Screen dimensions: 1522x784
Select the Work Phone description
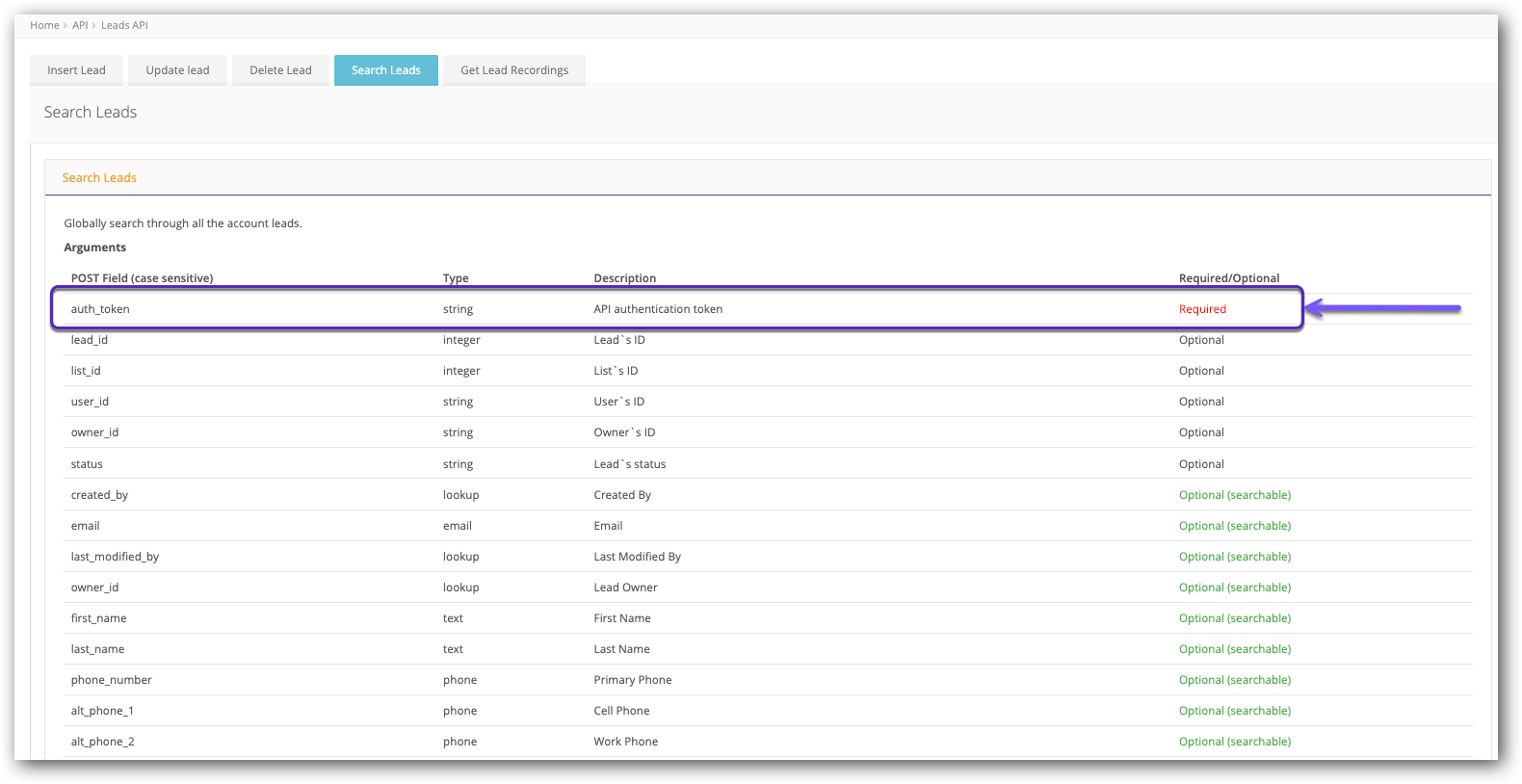click(626, 742)
